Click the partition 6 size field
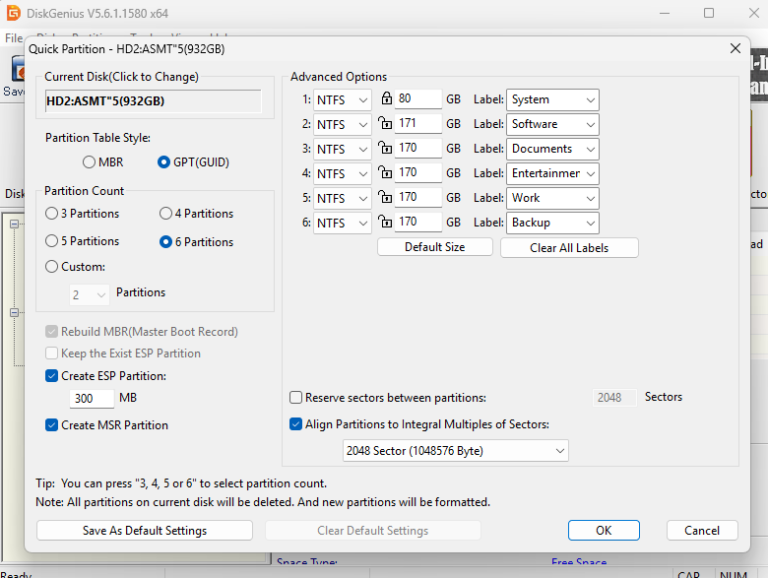This screenshot has height=578, width=768. pyautogui.click(x=419, y=222)
